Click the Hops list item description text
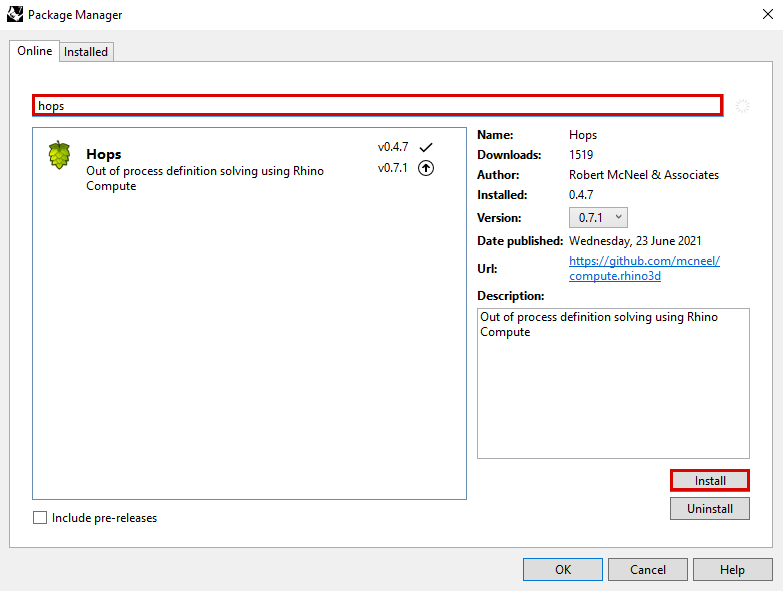Viewport: 783px width, 591px height. pos(205,178)
